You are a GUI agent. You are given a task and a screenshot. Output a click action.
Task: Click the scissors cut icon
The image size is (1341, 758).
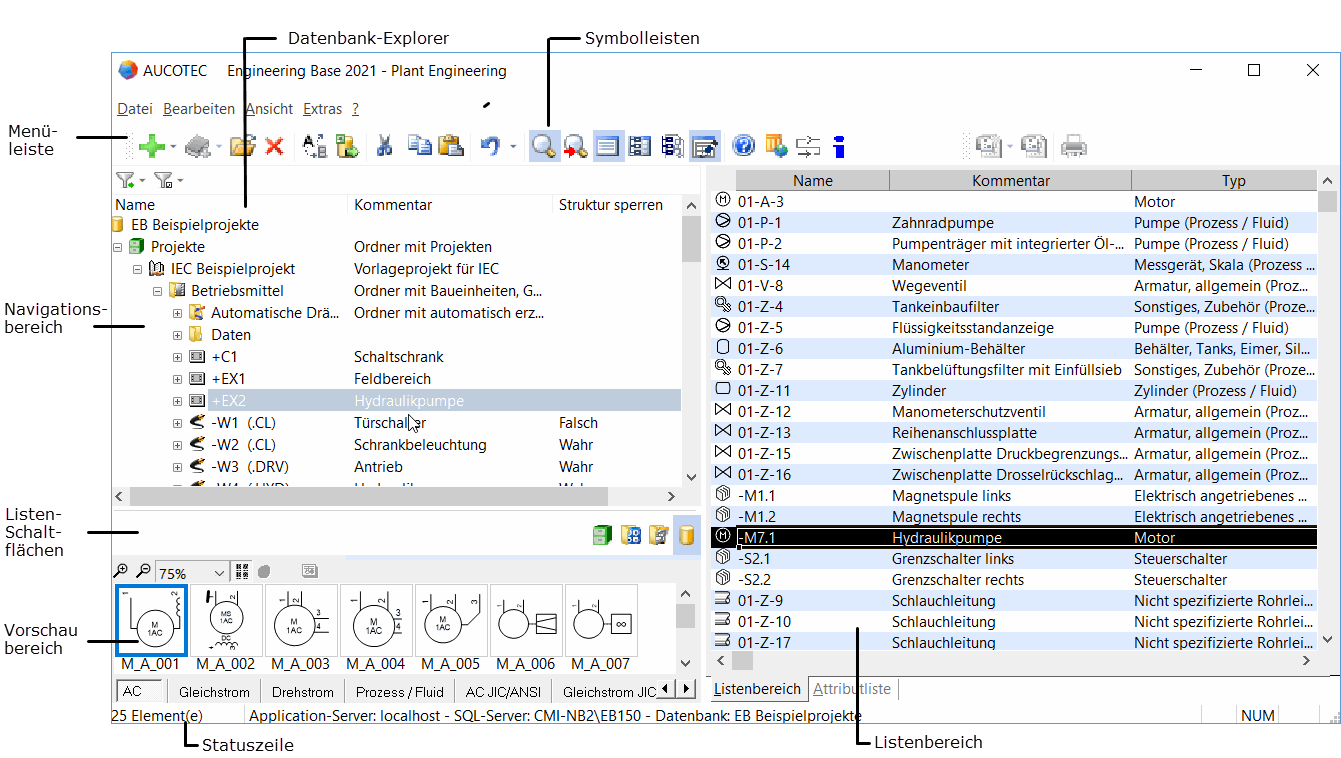384,147
